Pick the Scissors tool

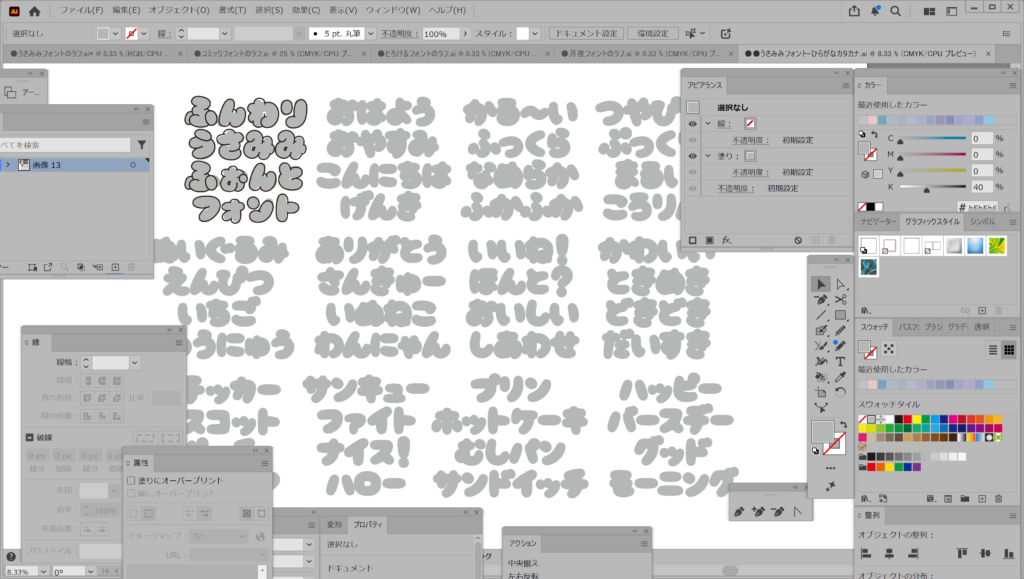[x=840, y=299]
